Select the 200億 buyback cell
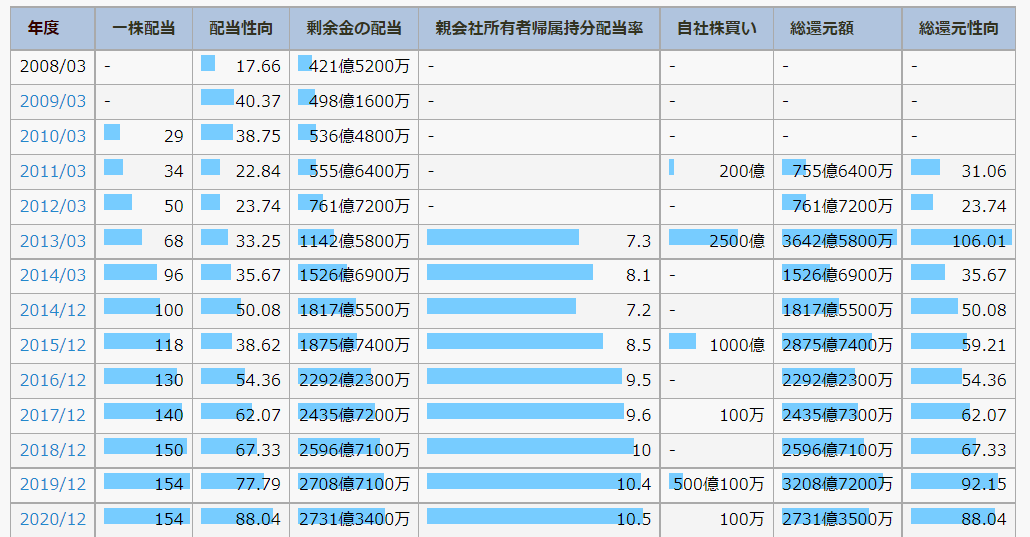This screenshot has height=537, width=1030. 717,171
